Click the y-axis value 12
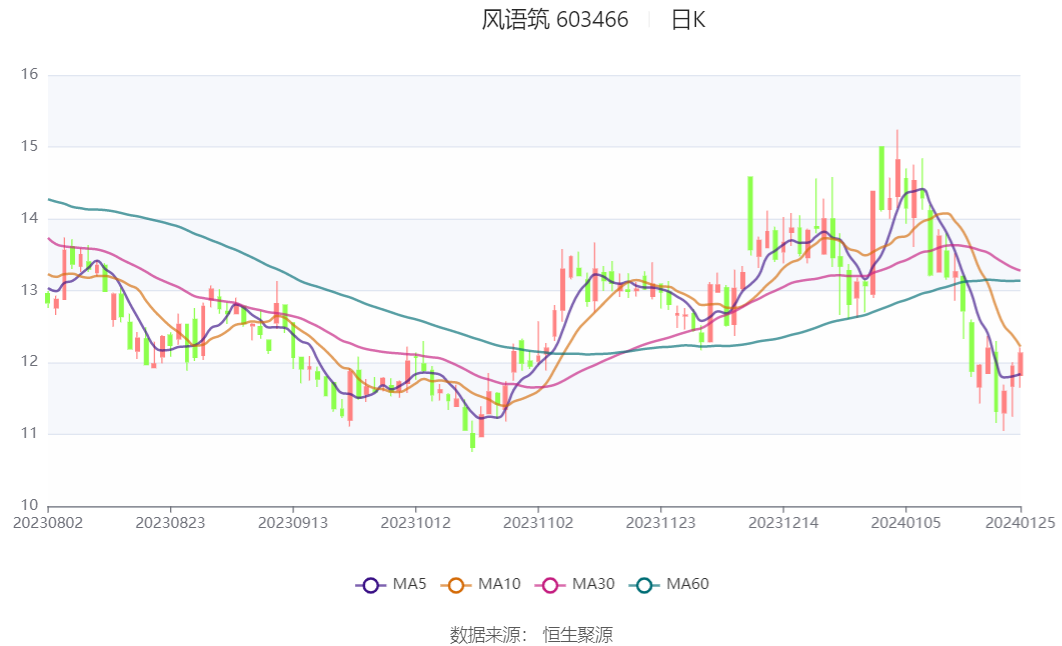This screenshot has height=646, width=1062. pos(29,361)
